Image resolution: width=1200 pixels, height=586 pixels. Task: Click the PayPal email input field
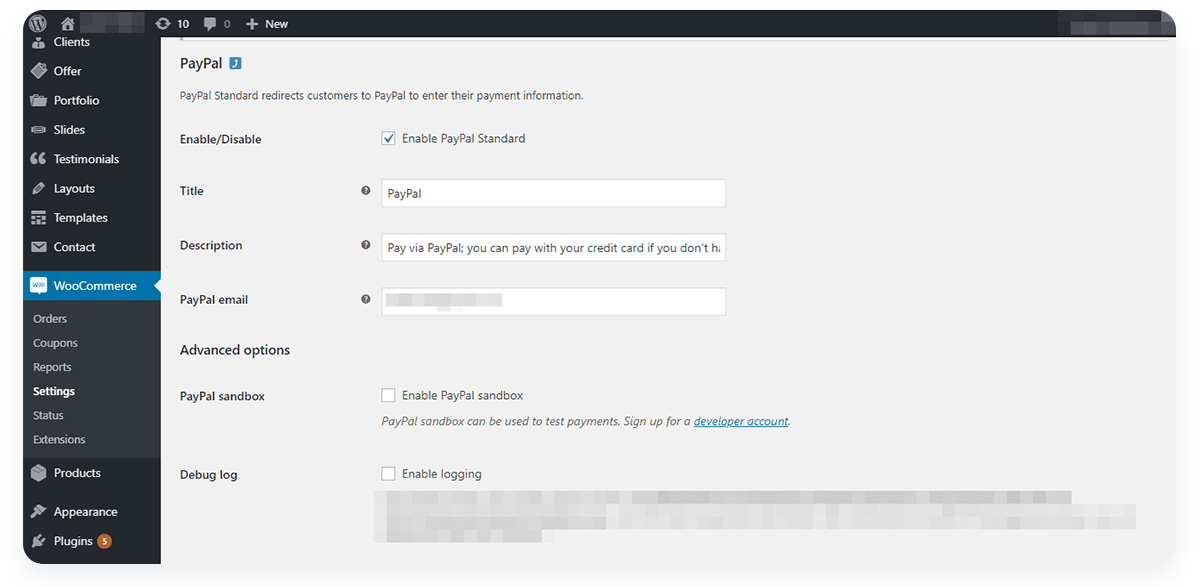pyautogui.click(x=553, y=301)
